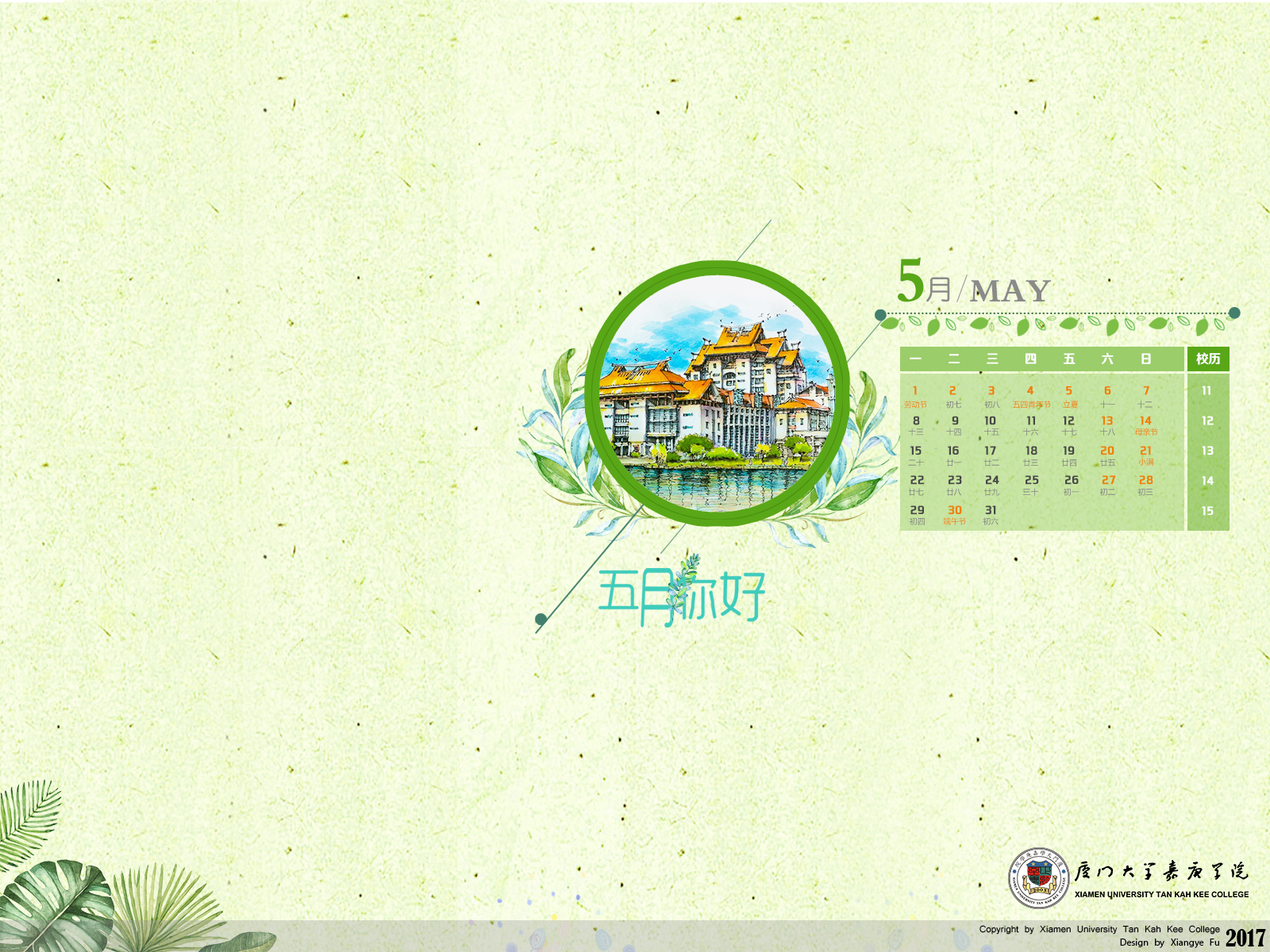The image size is (1270, 952).
Task: Select May 8 labeled 十三
Action: [x=916, y=426]
